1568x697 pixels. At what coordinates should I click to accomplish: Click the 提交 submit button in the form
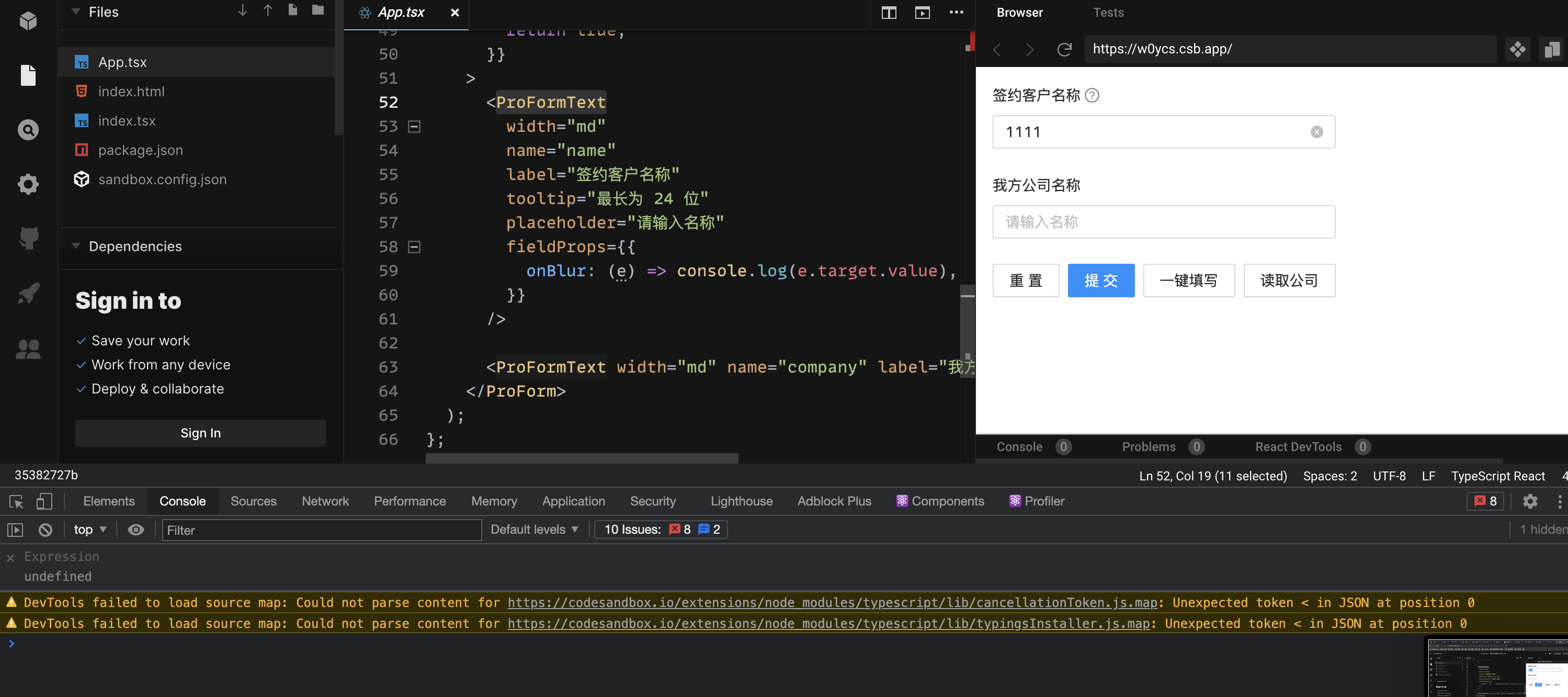(1100, 280)
